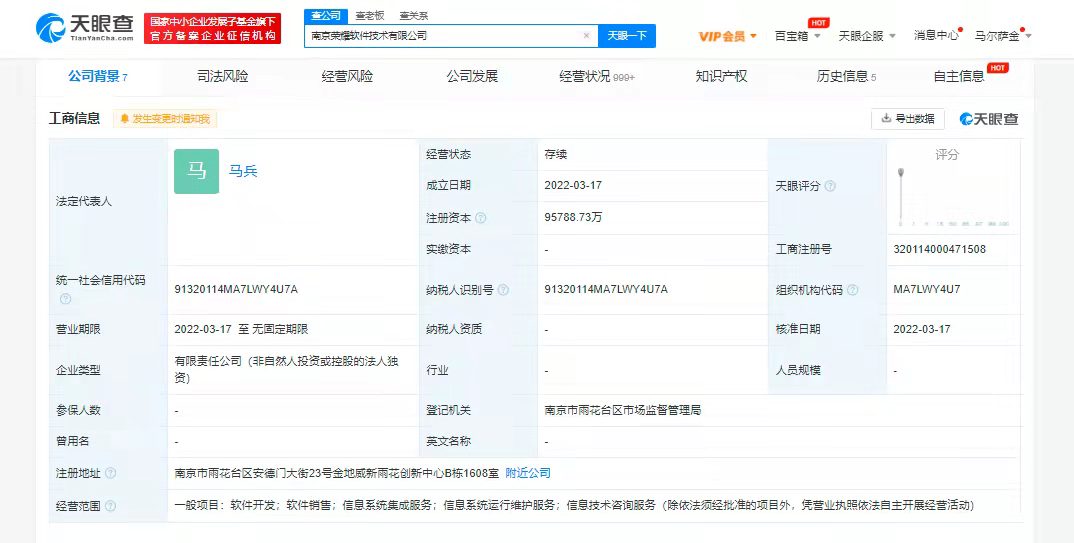This screenshot has height=543, width=1074.
Task: Open the 消息中心 message center
Action: tap(936, 36)
